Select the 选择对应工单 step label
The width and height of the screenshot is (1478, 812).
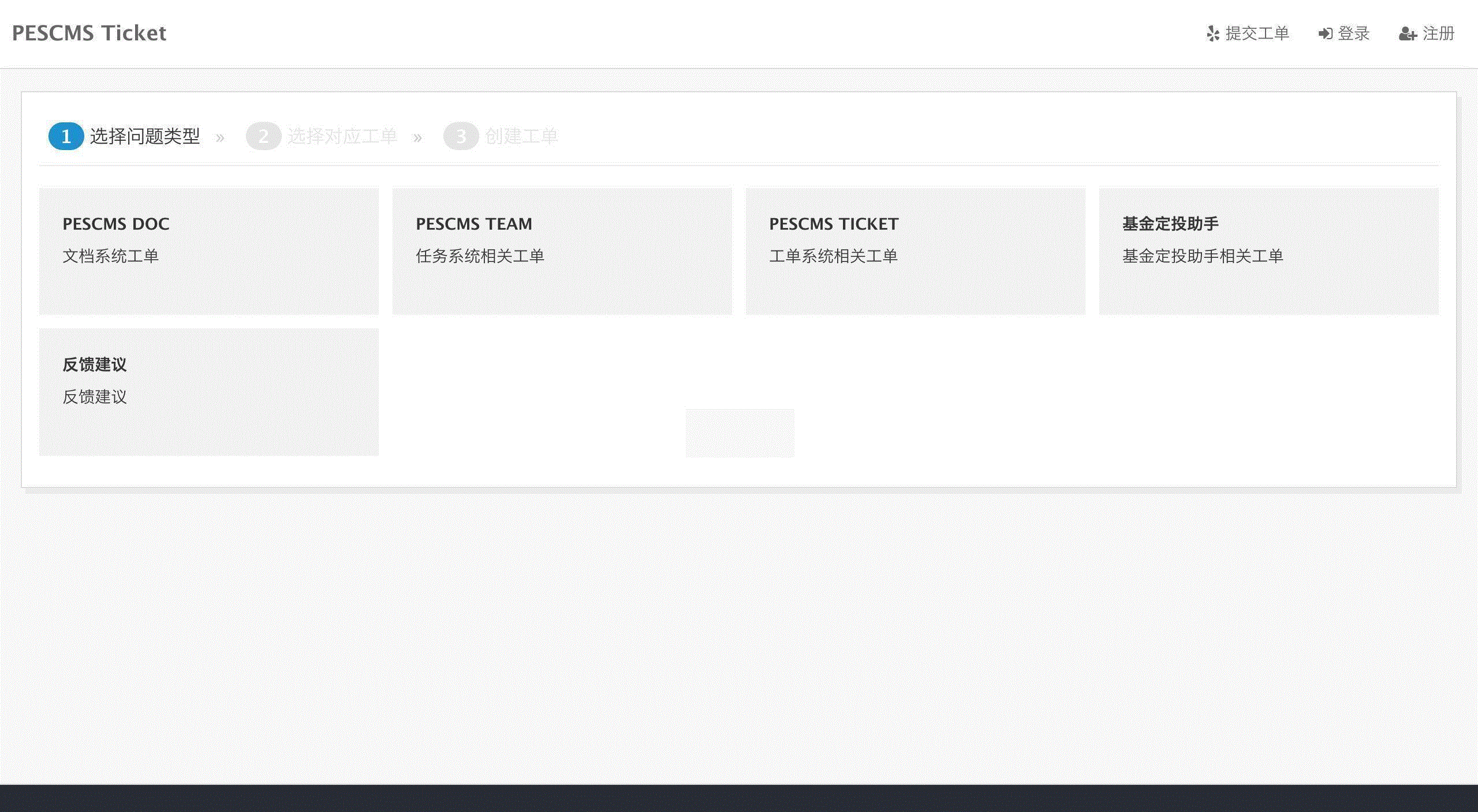342,136
